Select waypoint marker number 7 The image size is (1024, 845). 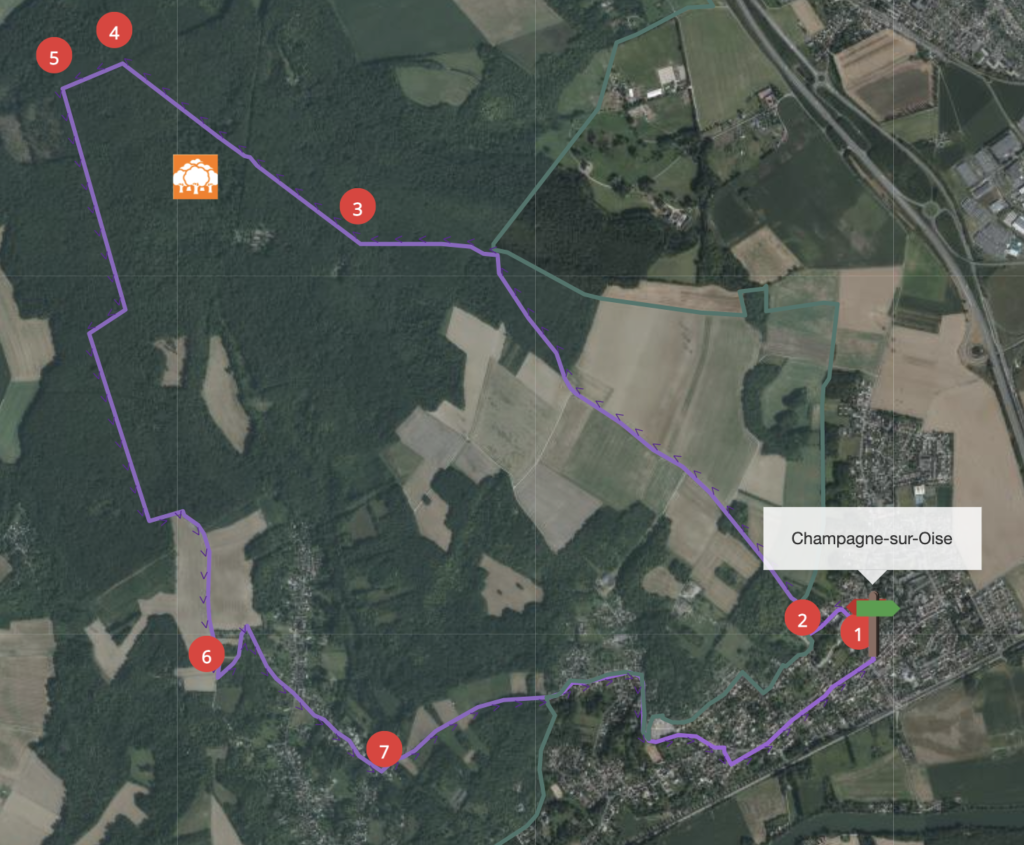tap(384, 750)
